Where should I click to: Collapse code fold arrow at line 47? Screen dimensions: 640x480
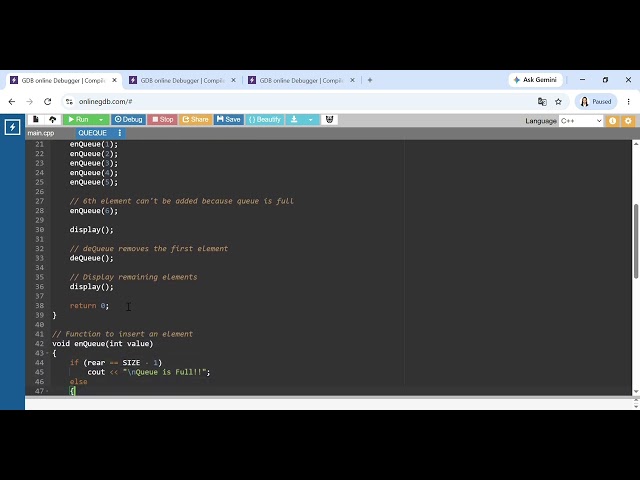click(47, 391)
